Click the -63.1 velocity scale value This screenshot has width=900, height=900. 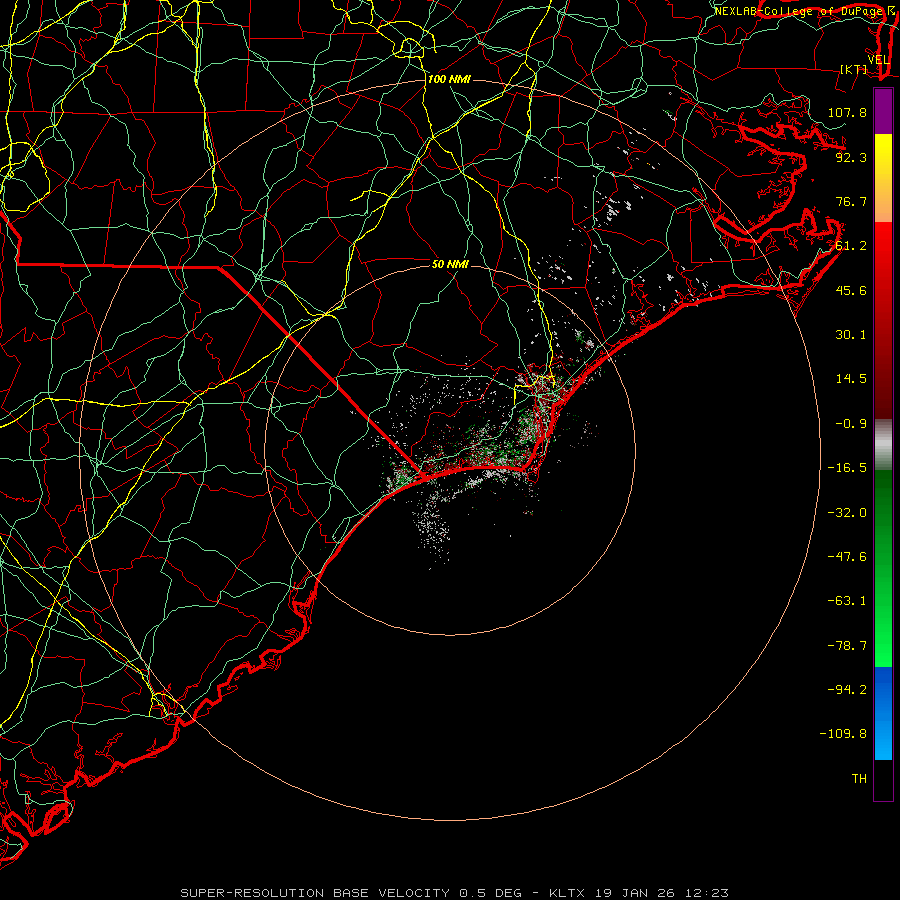click(847, 601)
